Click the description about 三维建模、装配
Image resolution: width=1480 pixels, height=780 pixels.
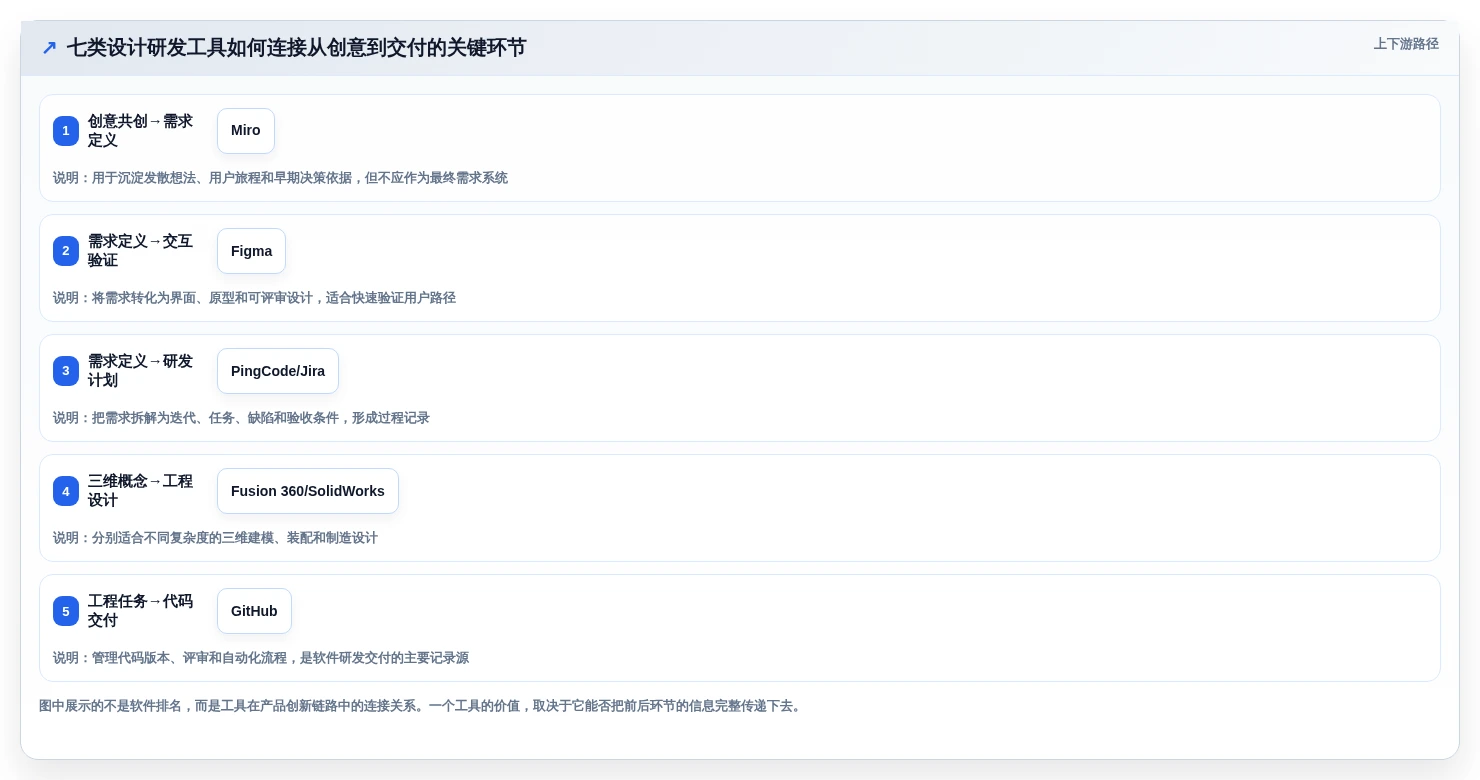(x=215, y=538)
